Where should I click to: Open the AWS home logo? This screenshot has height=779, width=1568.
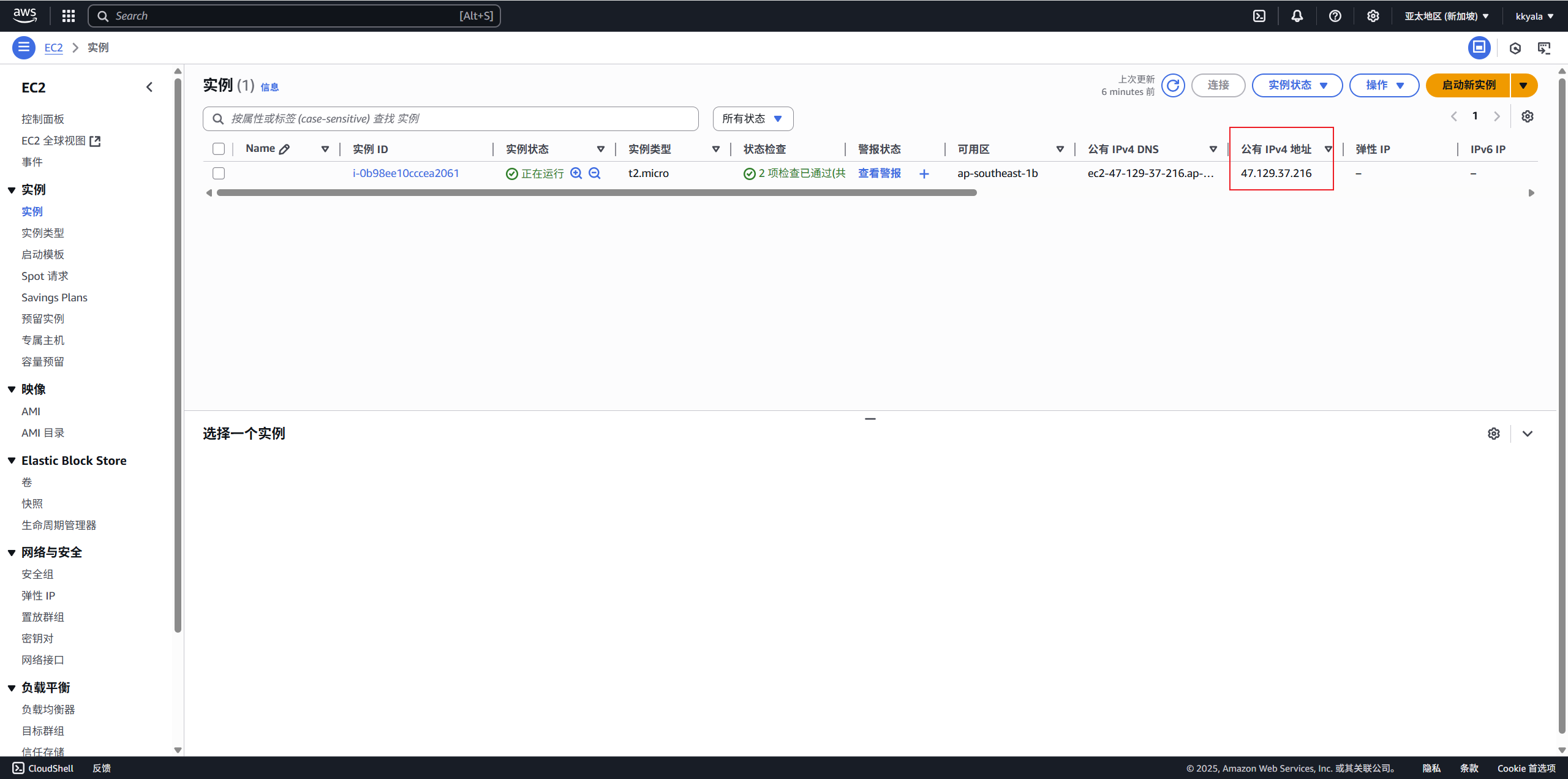tap(24, 15)
